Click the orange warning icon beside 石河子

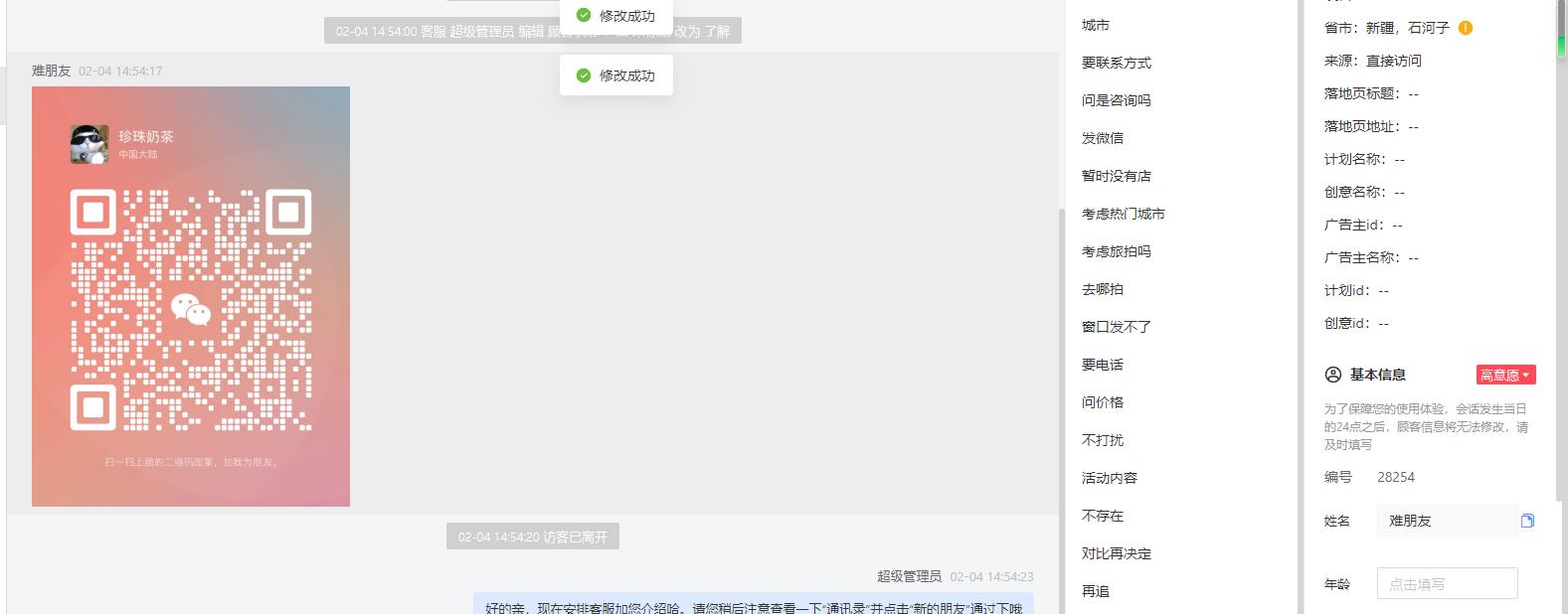pos(1466,28)
